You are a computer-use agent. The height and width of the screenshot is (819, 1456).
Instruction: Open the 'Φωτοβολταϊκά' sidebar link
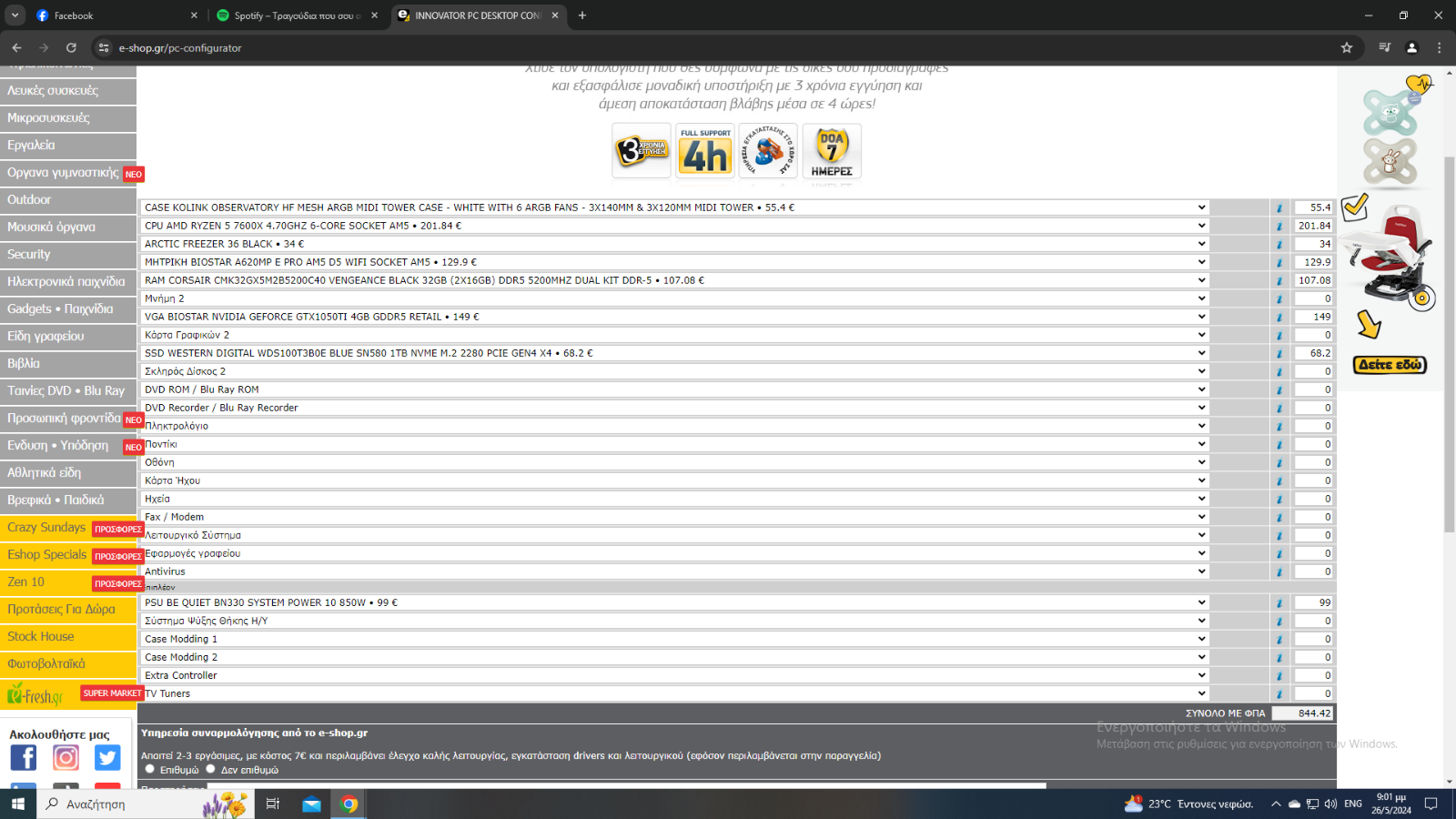pos(68,664)
